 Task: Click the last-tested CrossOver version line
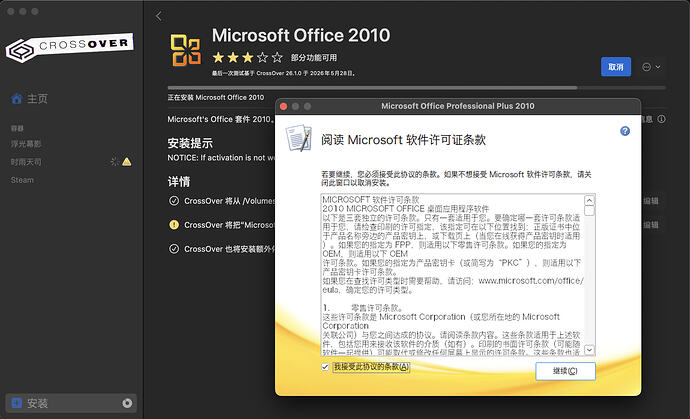click(x=284, y=73)
